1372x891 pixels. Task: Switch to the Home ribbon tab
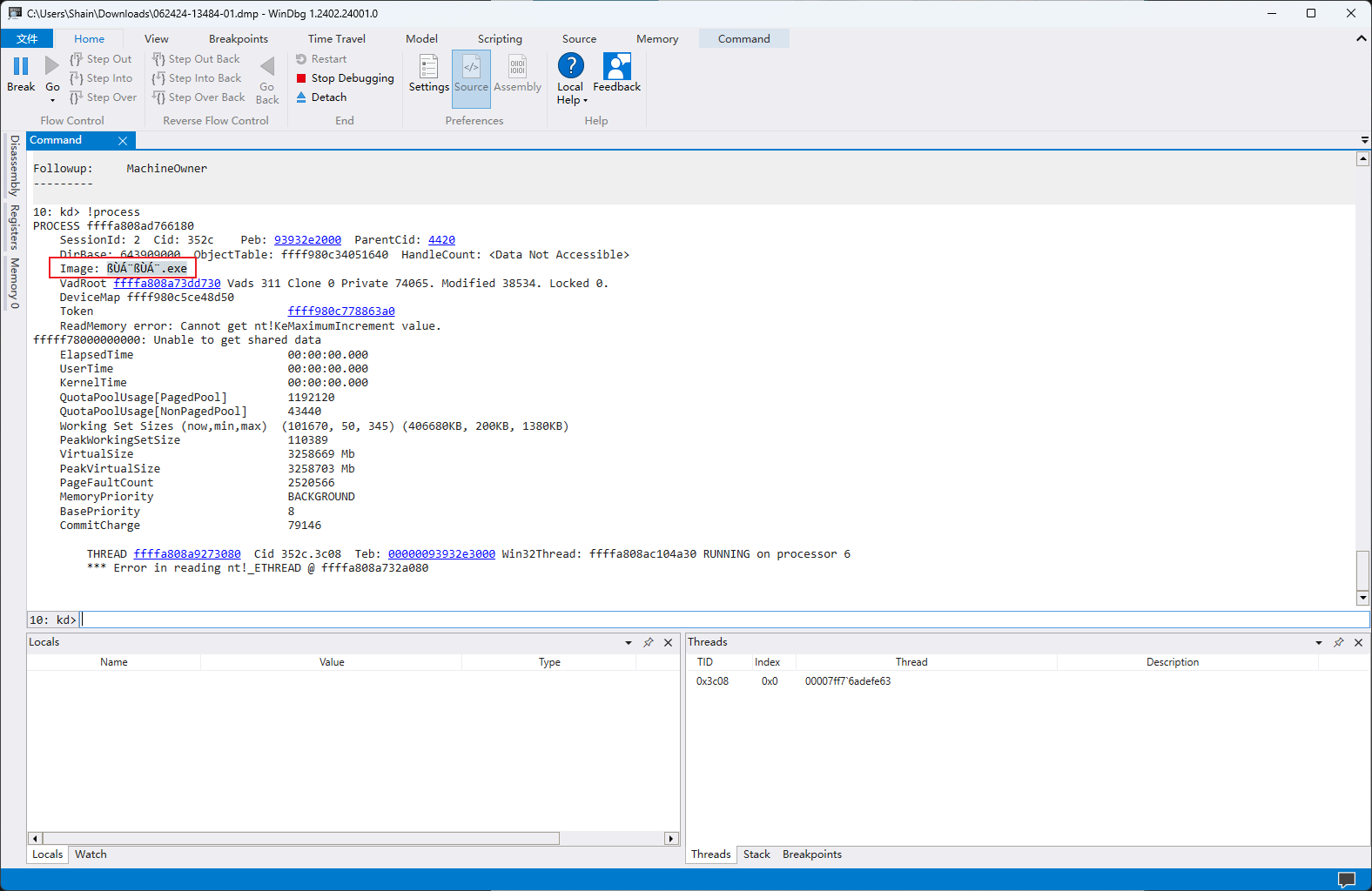pyautogui.click(x=89, y=38)
